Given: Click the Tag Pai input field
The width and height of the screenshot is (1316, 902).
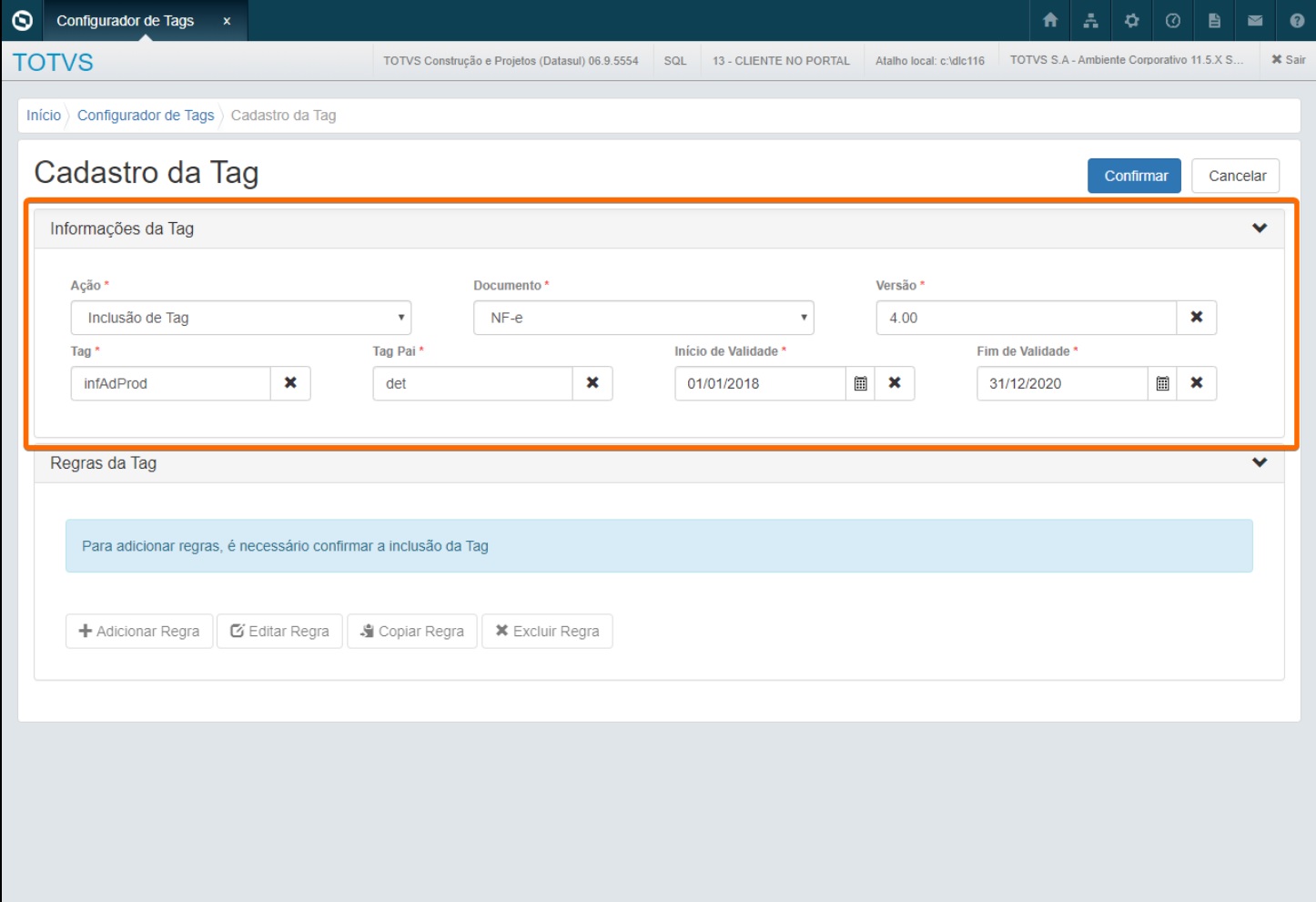Looking at the screenshot, I should (473, 383).
